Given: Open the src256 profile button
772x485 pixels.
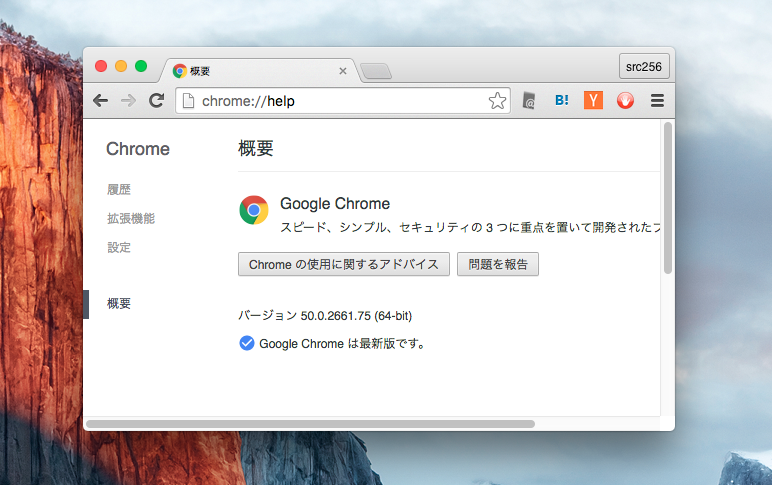Looking at the screenshot, I should coord(644,66).
